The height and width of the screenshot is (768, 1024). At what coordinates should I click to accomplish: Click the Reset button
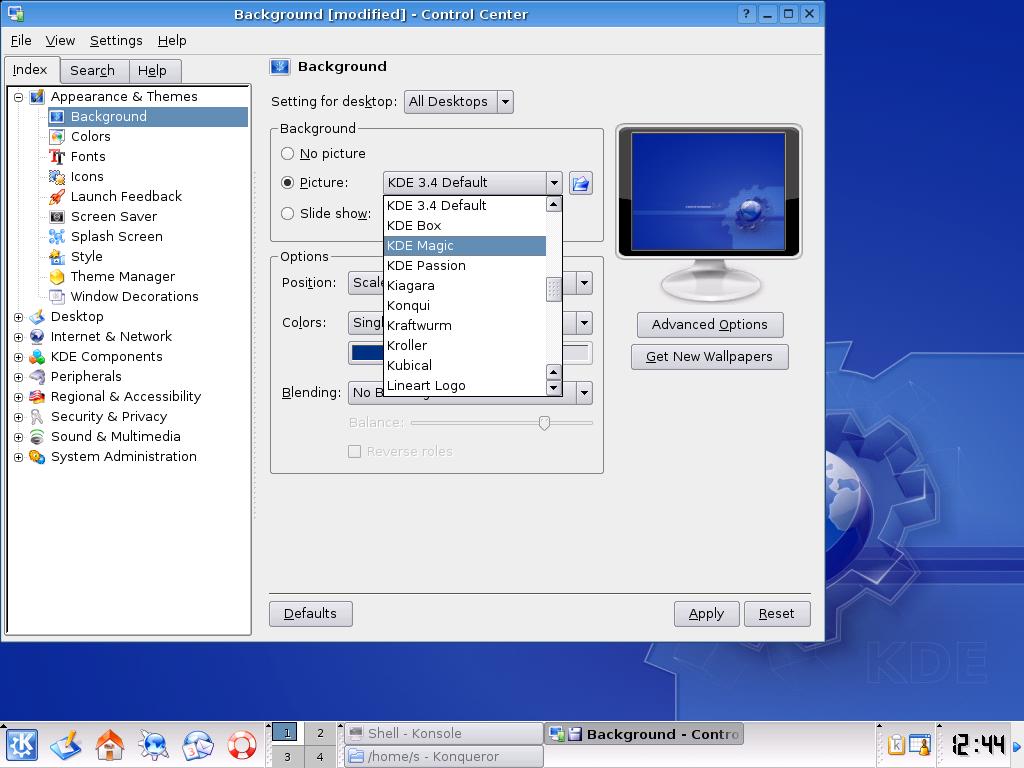(777, 614)
